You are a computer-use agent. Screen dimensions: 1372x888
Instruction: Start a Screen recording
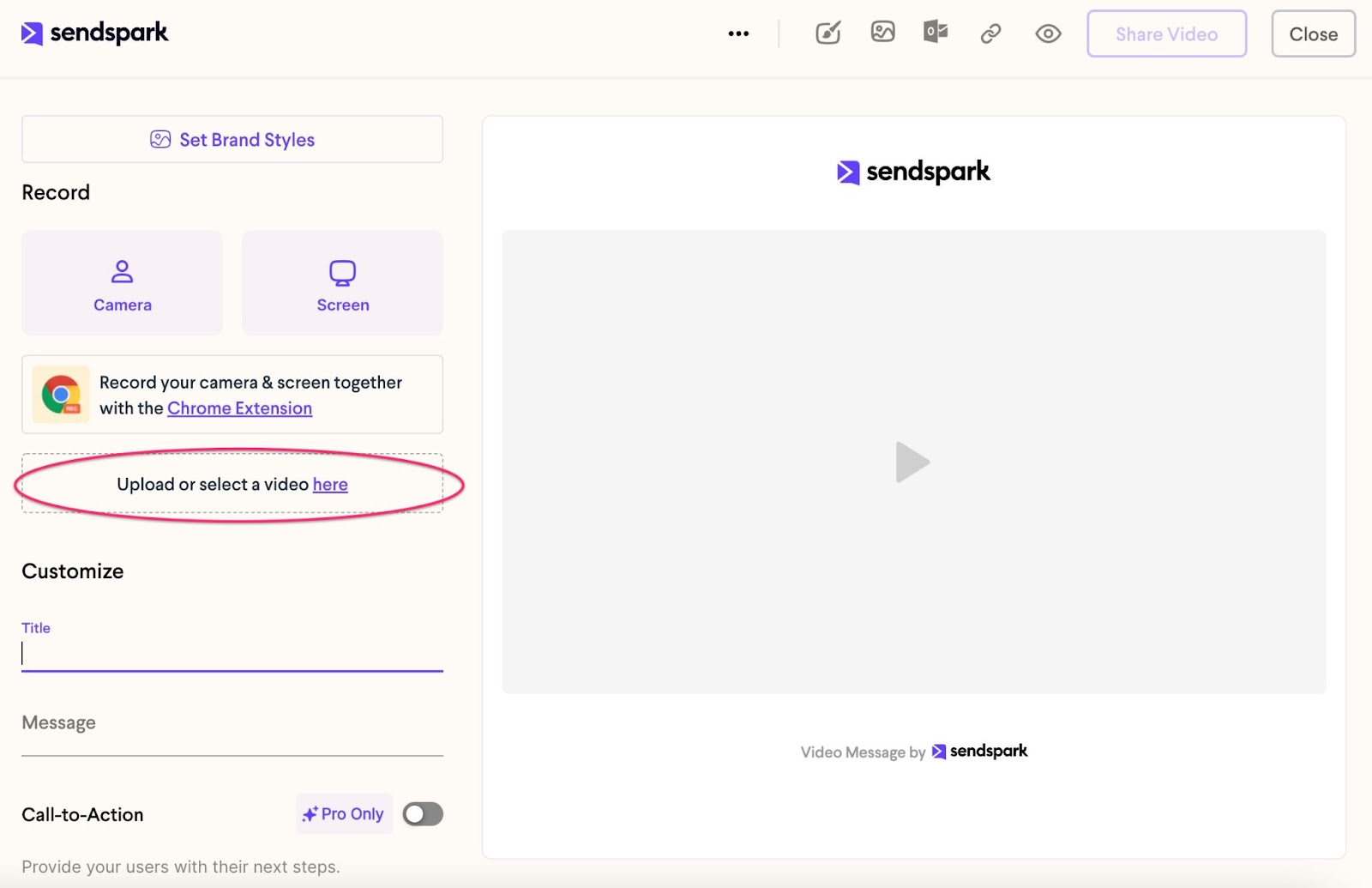[x=343, y=283]
